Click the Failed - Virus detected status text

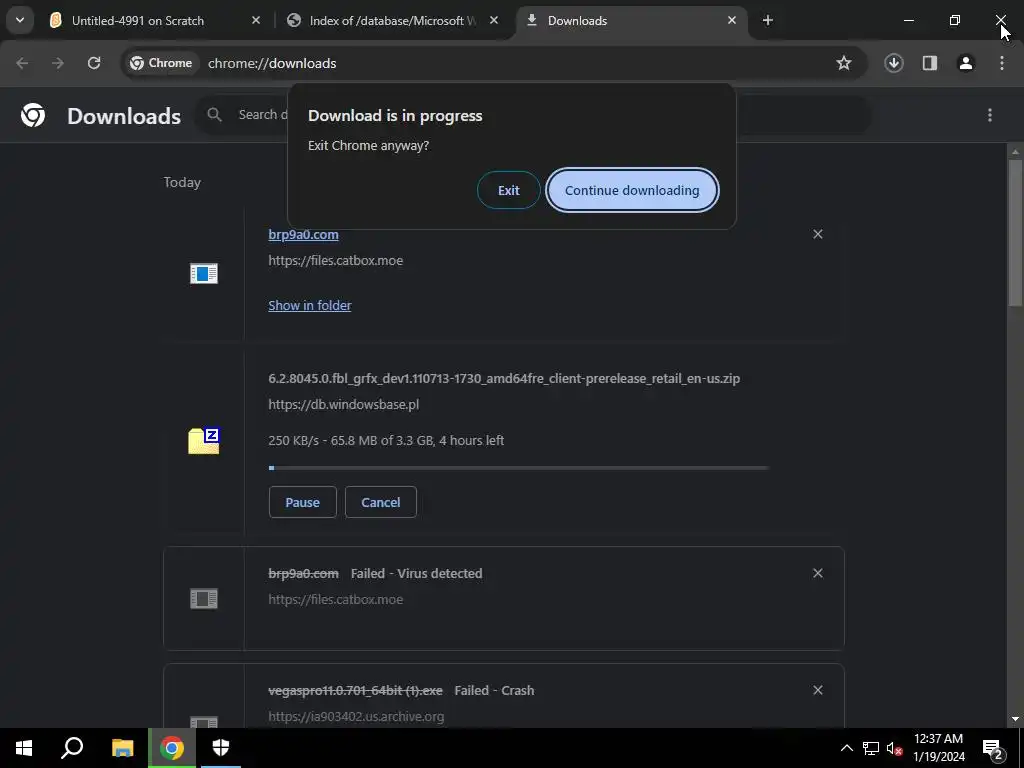(417, 573)
